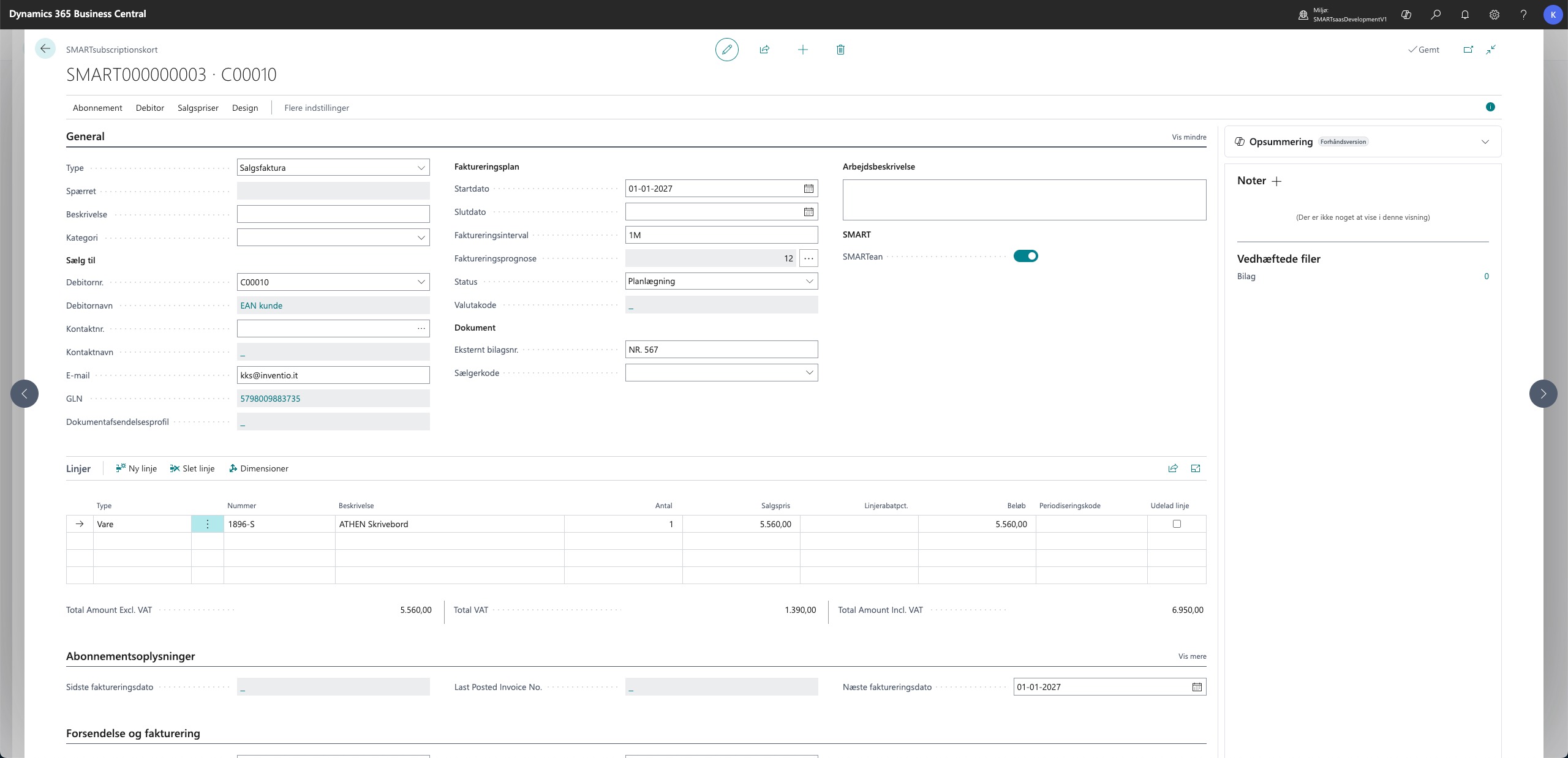Screen dimensions: 1568x758
Task: Check the Udelad linje checkbox
Action: [x=1176, y=523]
